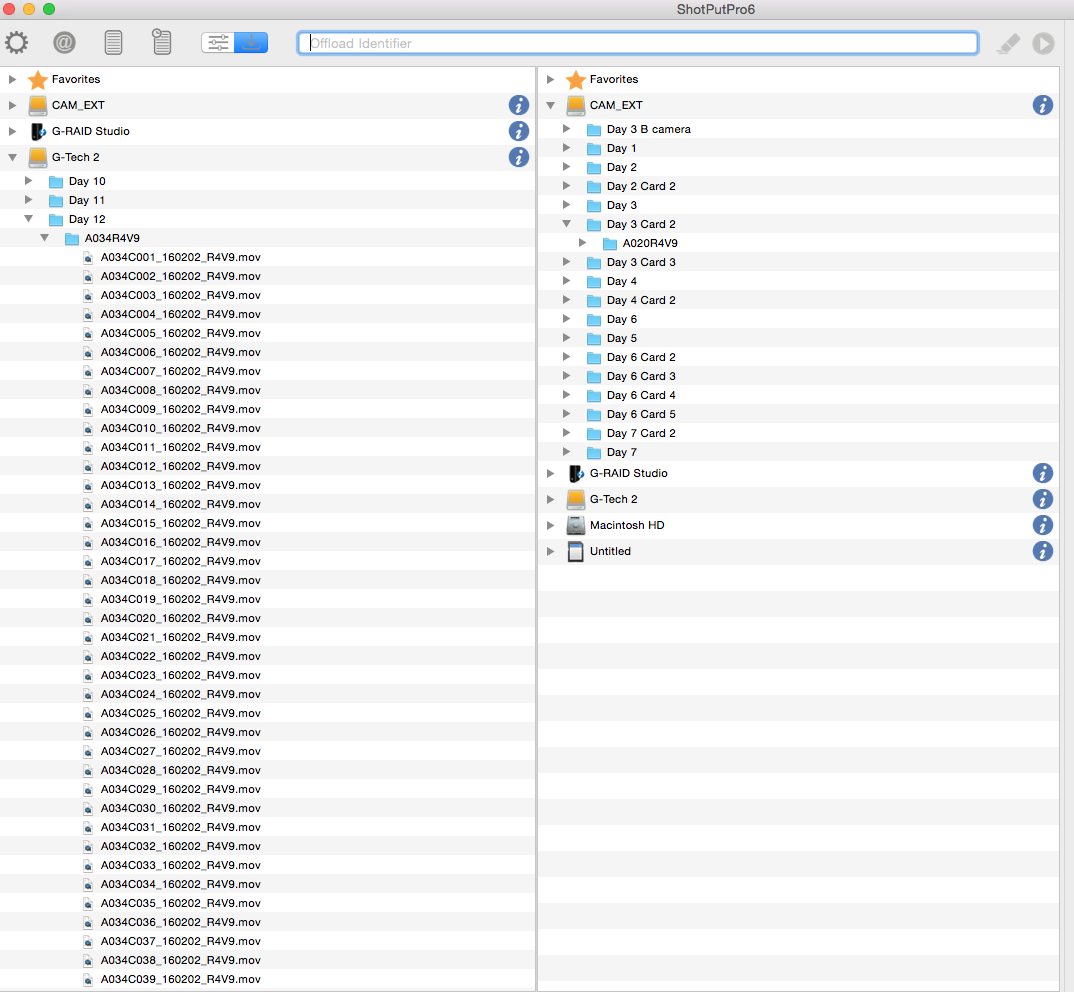Collapse the Day 12 folder

click(x=29, y=219)
